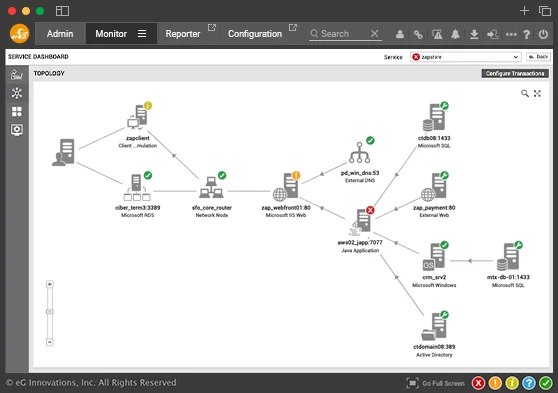Click the zoom out minus button
Viewport: 558px width, 393px height.
[x=50, y=342]
